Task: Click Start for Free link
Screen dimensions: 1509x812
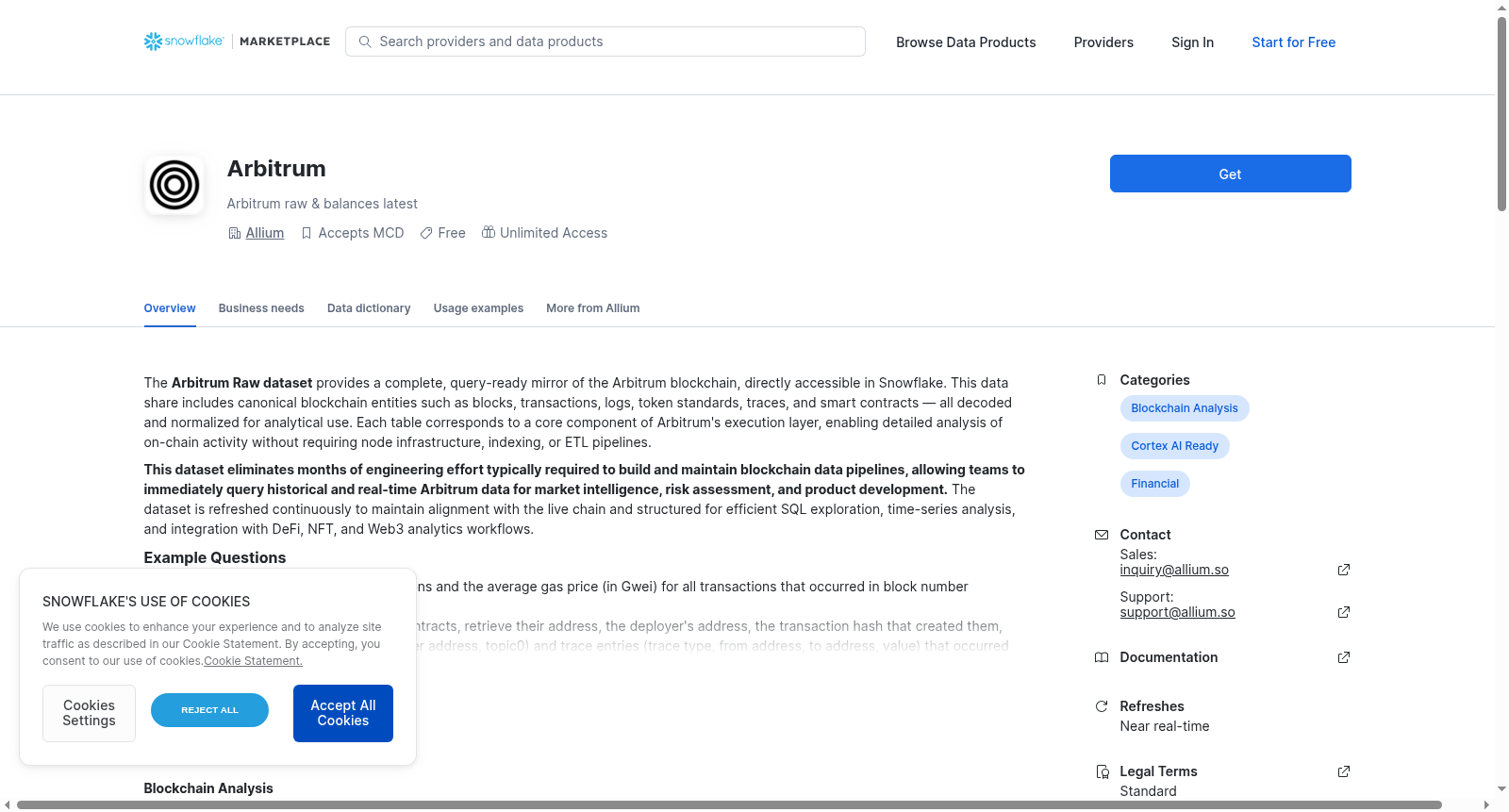Action: click(x=1293, y=42)
